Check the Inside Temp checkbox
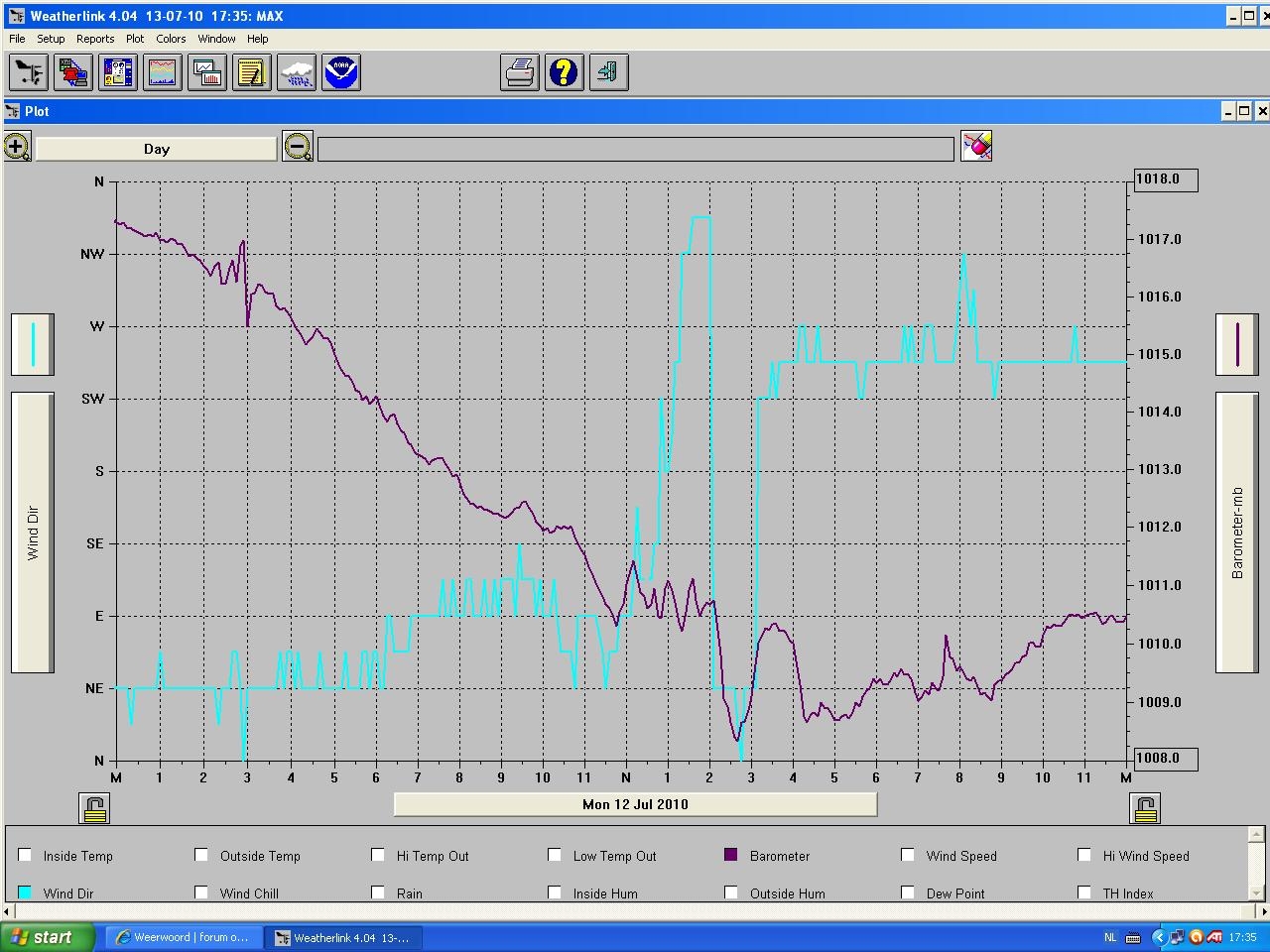This screenshot has width=1270, height=952. 25,855
